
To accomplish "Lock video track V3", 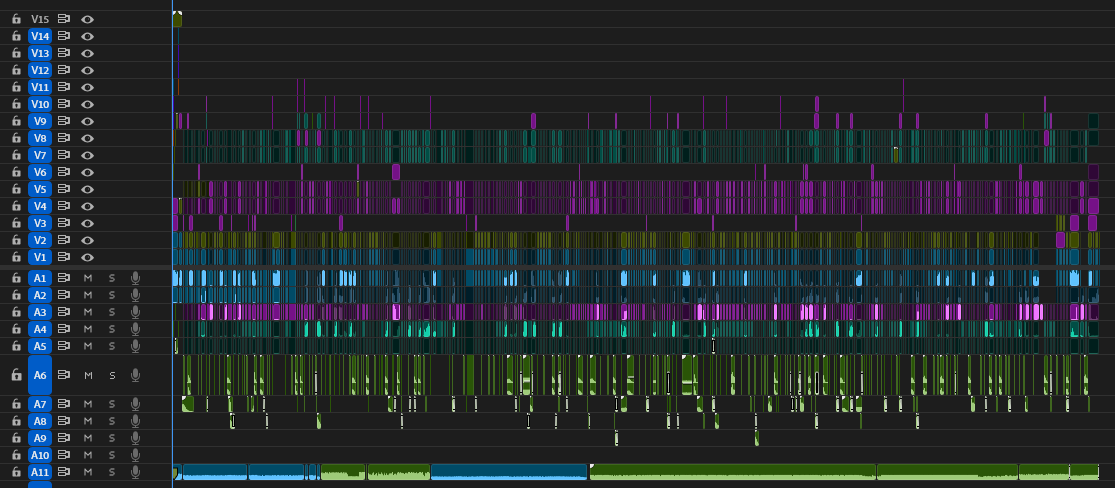I will [16, 223].
